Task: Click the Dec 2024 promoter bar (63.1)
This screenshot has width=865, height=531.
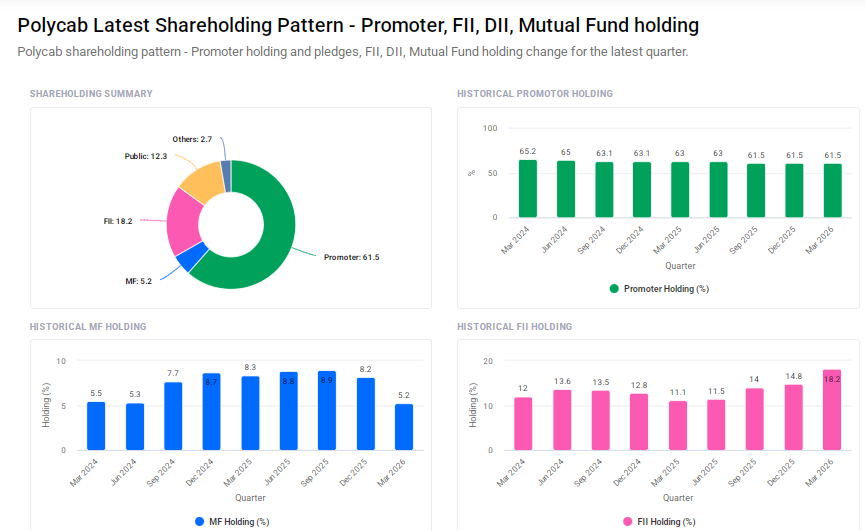Action: click(x=642, y=190)
